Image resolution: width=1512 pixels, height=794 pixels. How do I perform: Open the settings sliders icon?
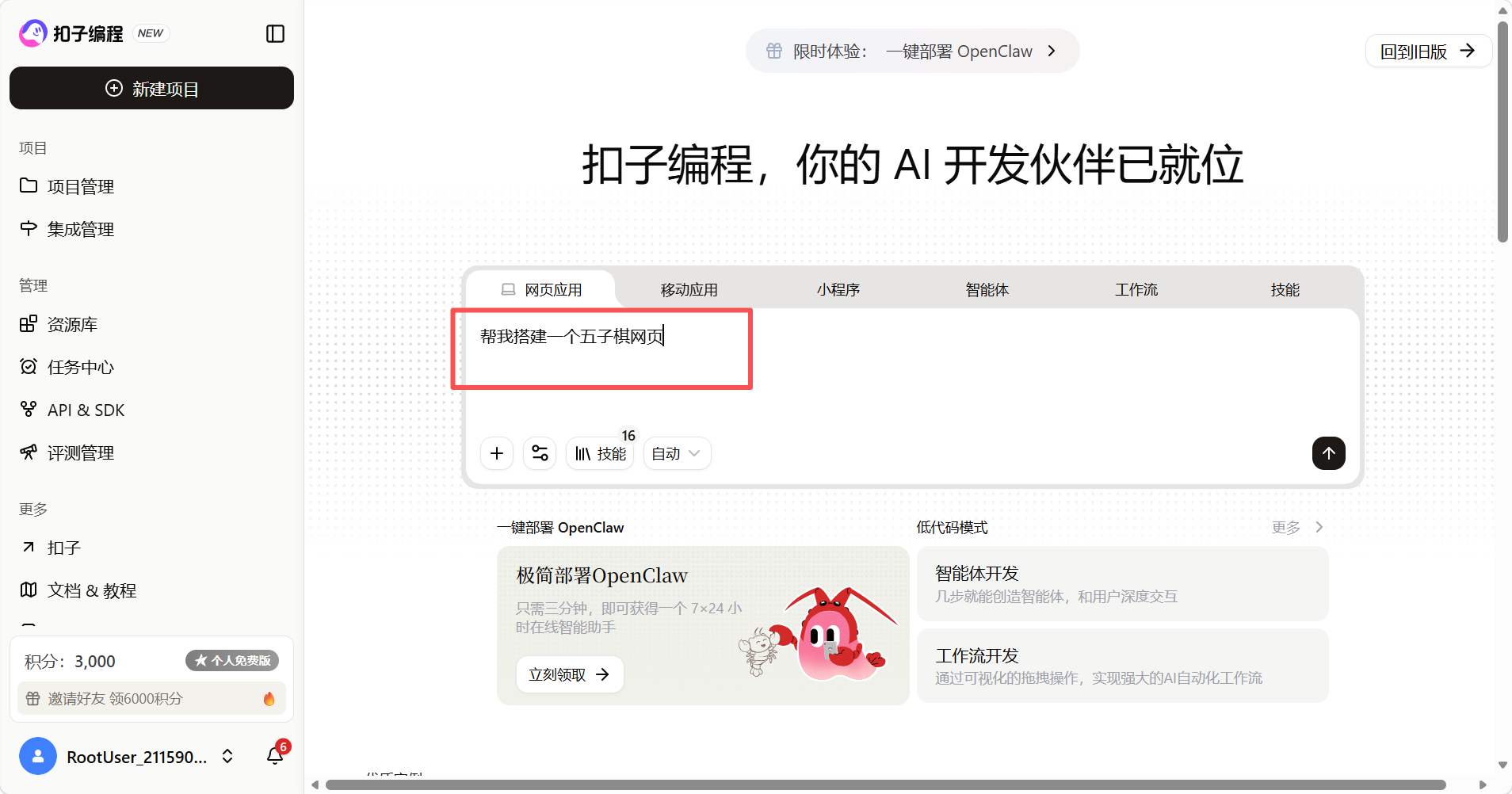pos(540,453)
